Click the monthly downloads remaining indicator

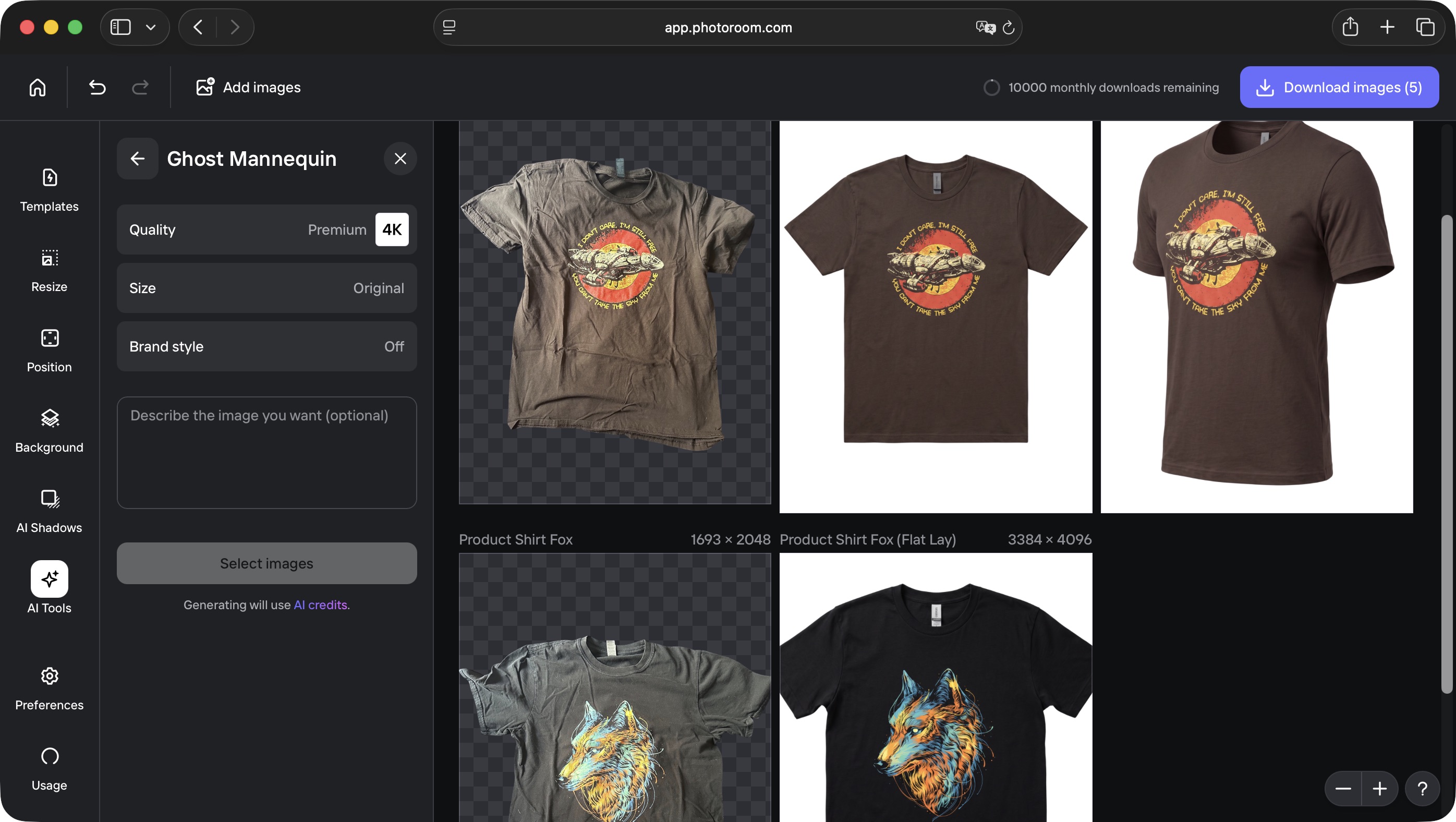coord(1101,87)
